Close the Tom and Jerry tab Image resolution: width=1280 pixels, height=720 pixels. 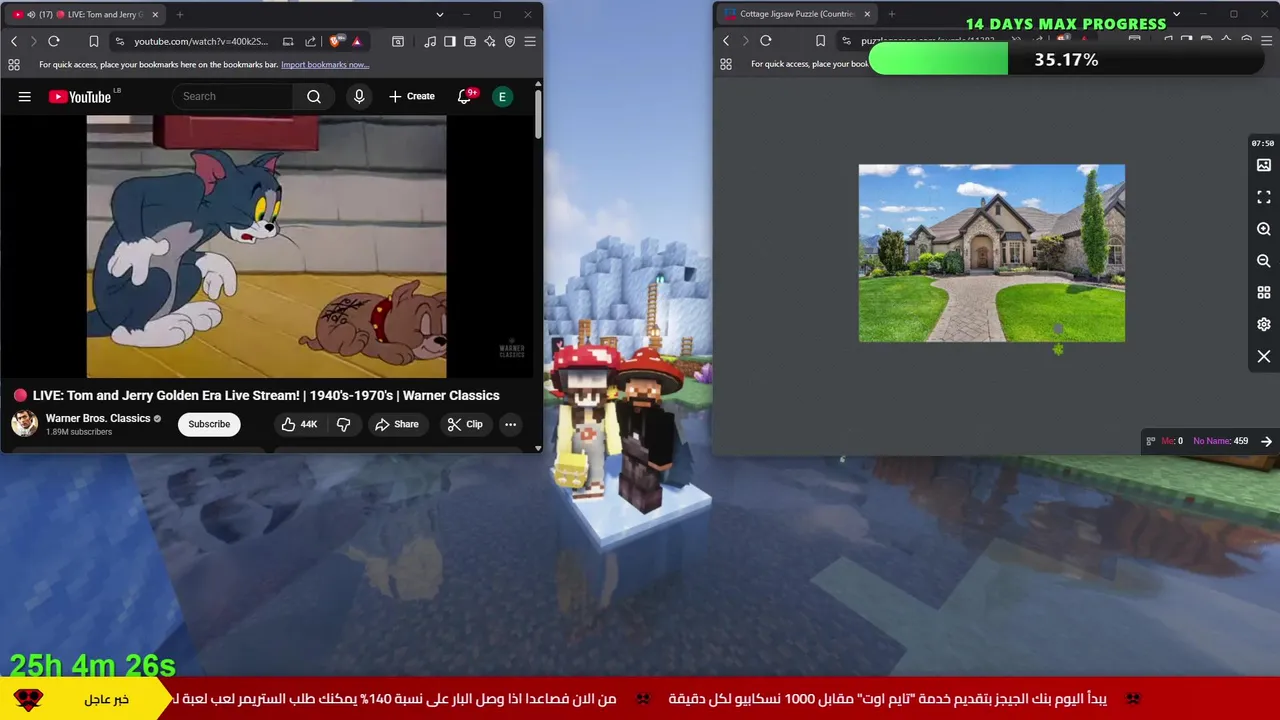tap(155, 14)
